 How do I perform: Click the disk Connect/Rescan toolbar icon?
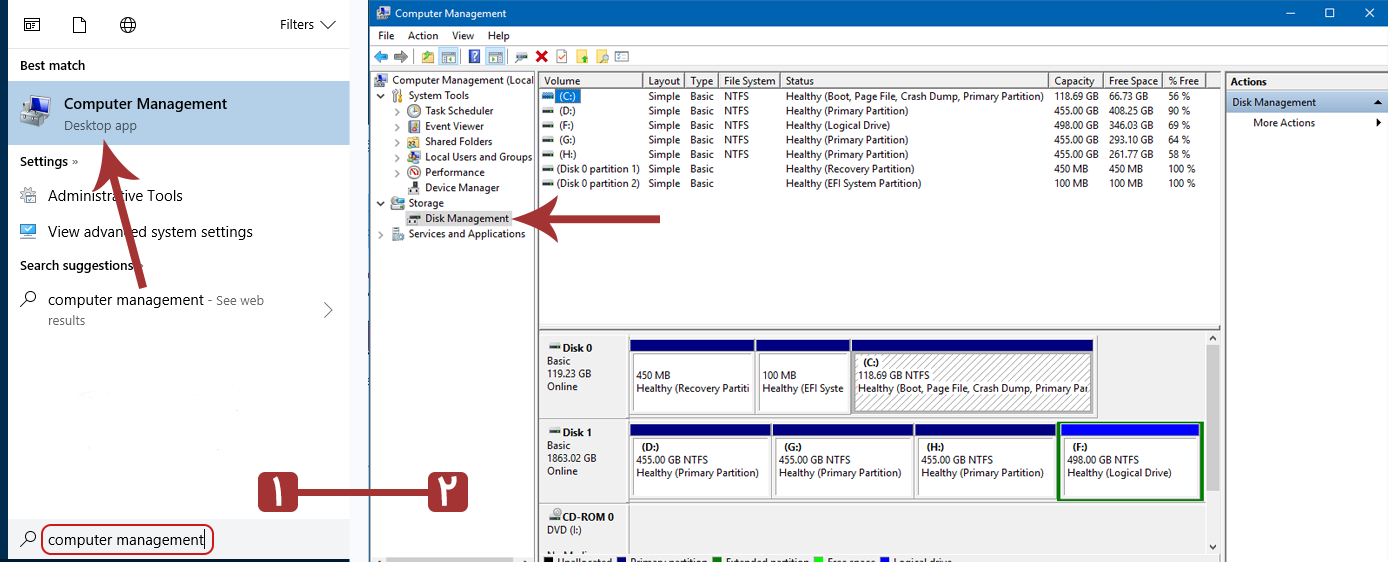[x=521, y=57]
